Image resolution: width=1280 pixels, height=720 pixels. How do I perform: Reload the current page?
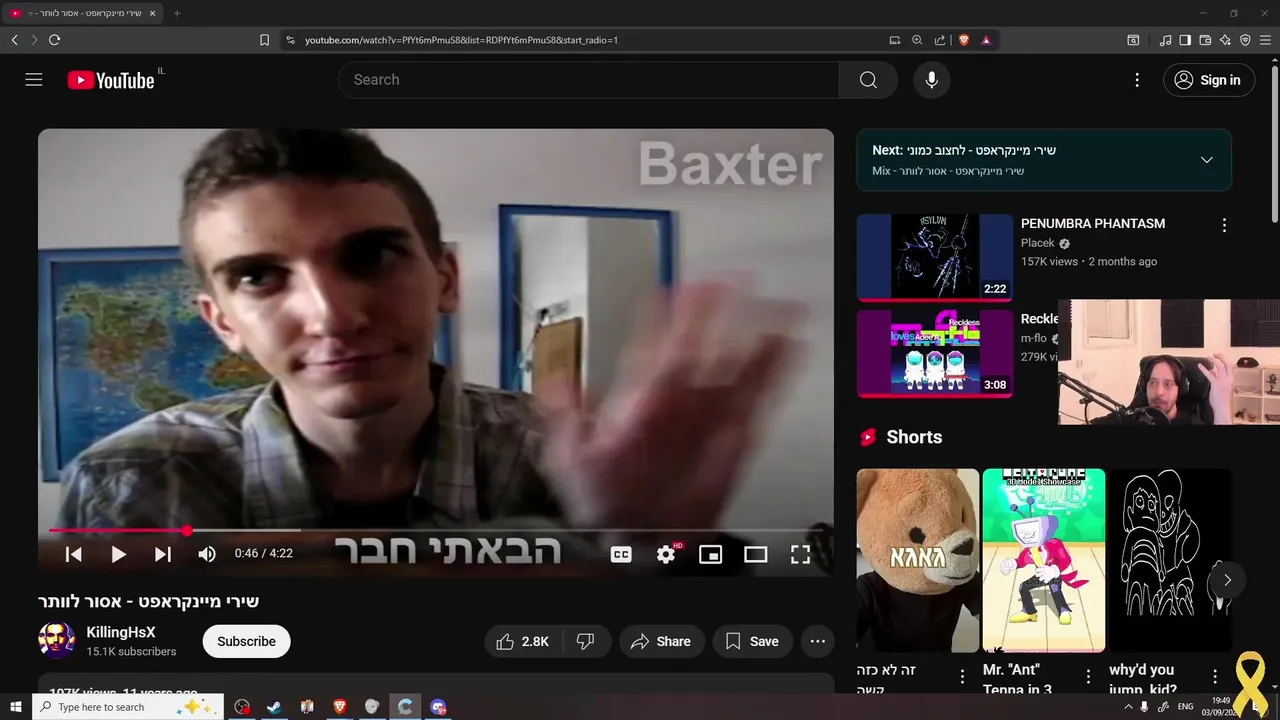pyautogui.click(x=54, y=40)
